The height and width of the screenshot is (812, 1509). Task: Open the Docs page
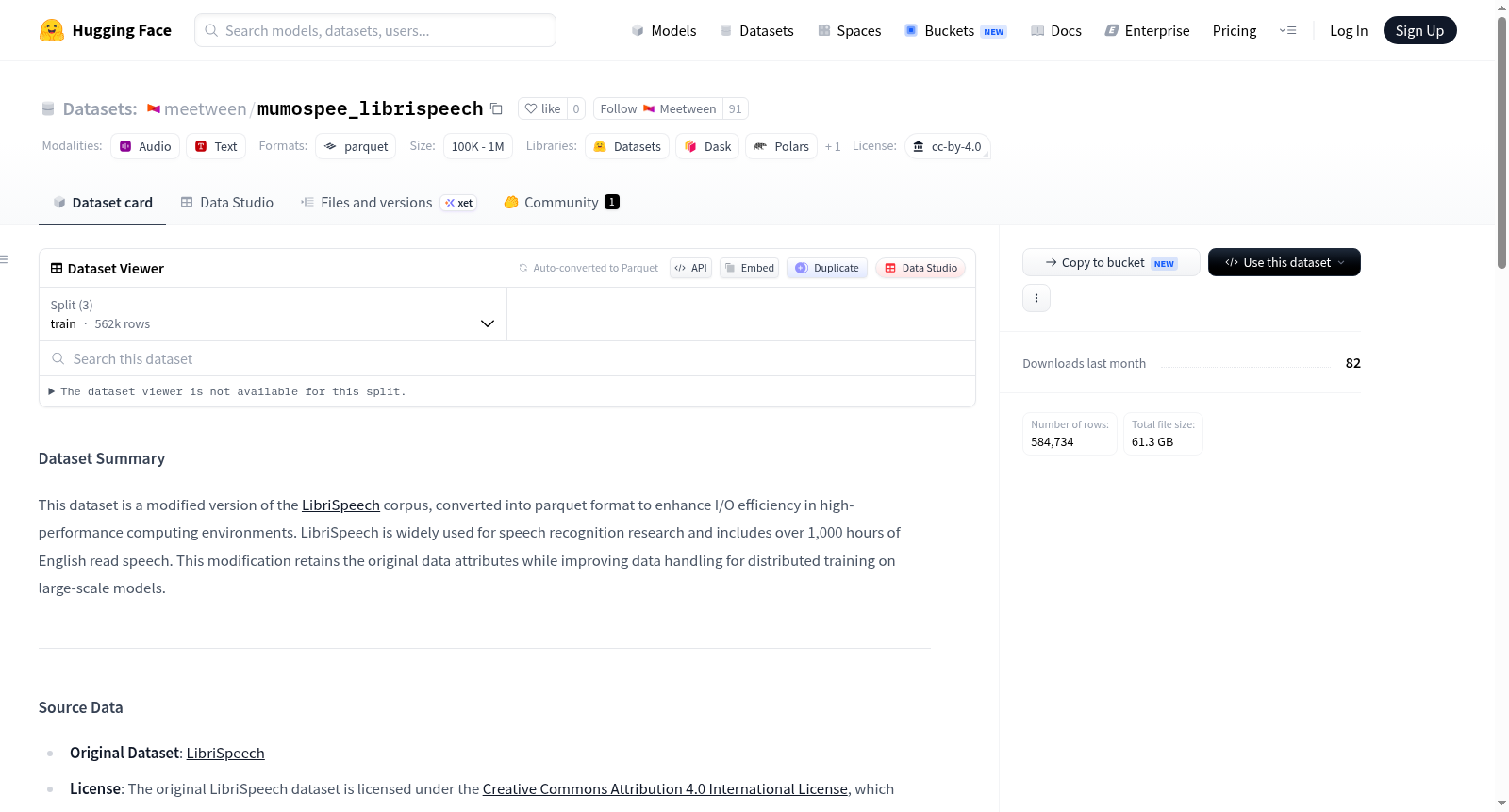click(1055, 30)
